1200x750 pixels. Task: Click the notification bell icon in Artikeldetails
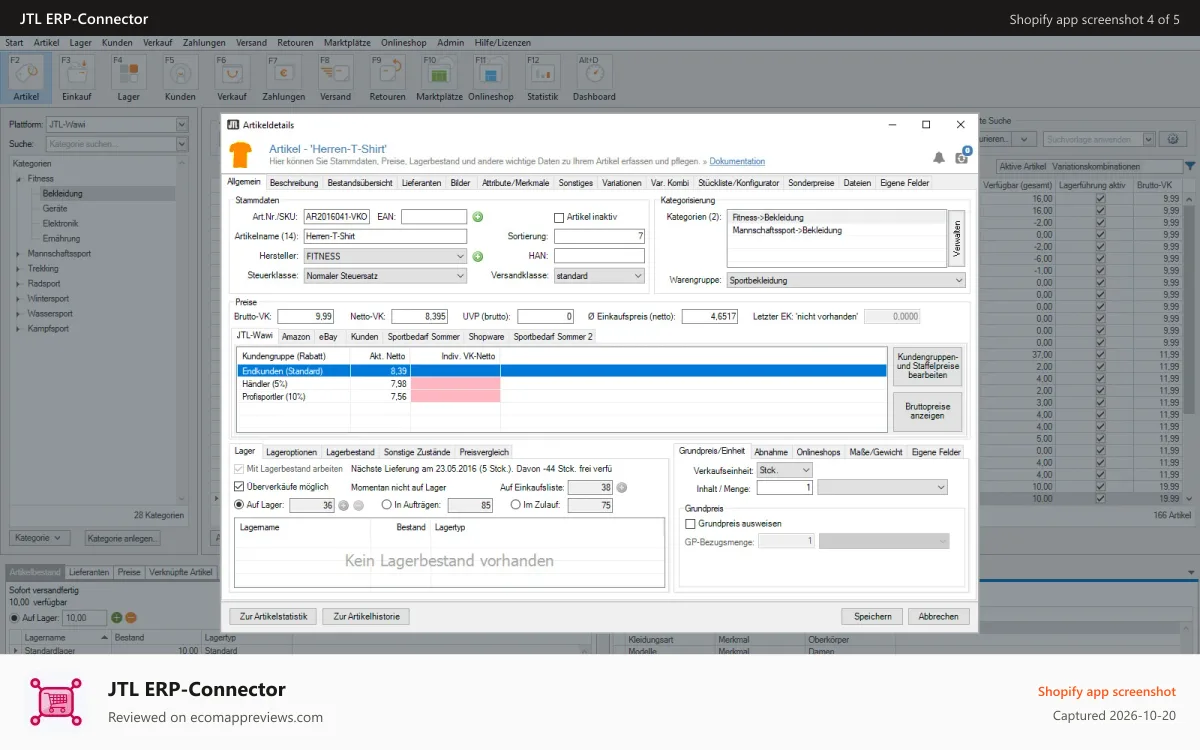click(938, 157)
